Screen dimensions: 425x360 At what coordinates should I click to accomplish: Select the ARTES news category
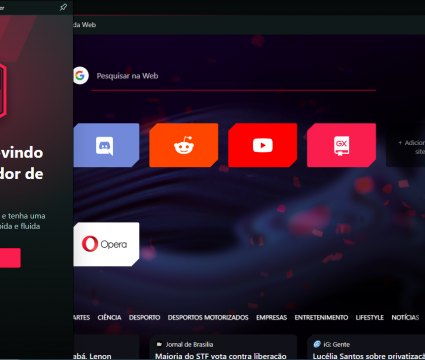click(81, 317)
